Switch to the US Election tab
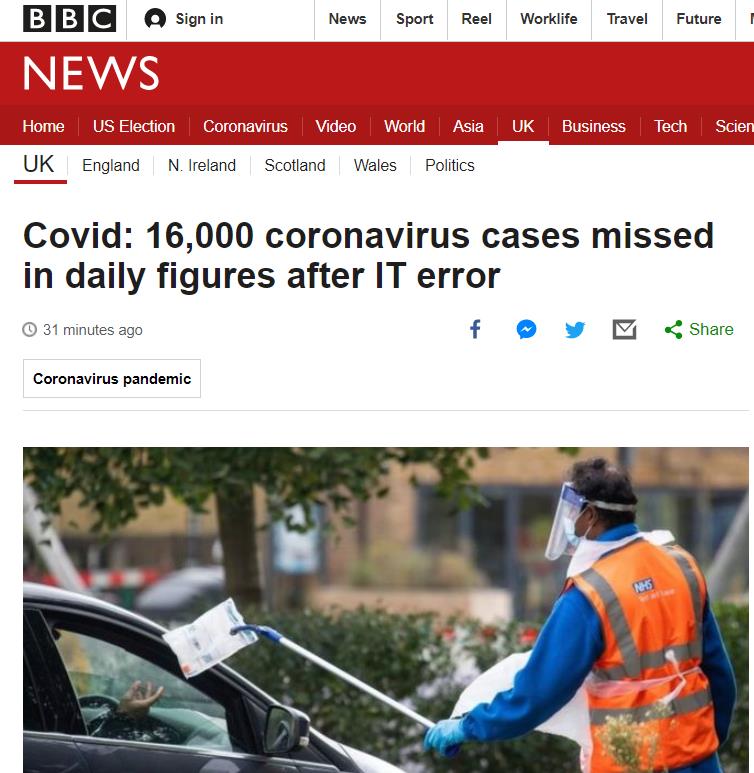The width and height of the screenshot is (754, 773). 134,126
